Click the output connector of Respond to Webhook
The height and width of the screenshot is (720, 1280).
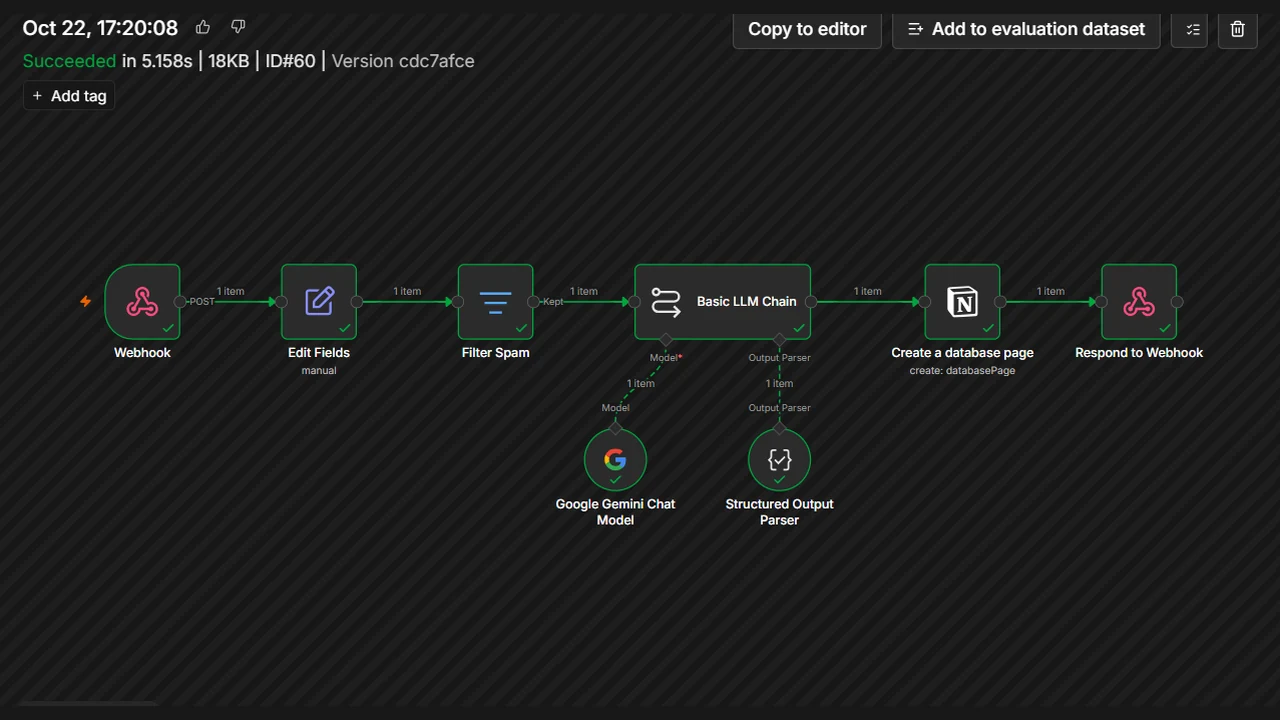pyautogui.click(x=1177, y=301)
